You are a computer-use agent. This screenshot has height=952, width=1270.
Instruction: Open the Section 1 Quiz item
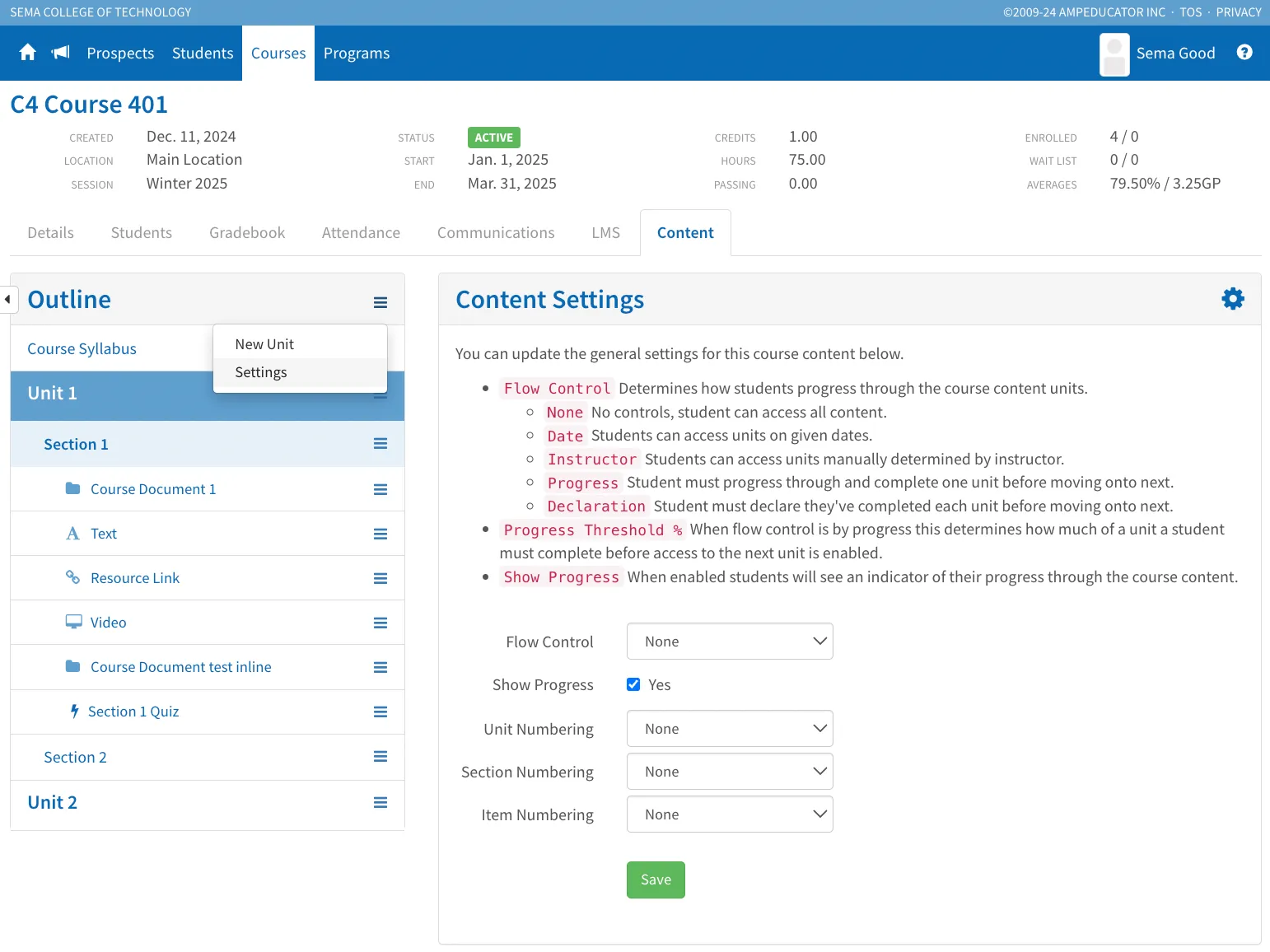[133, 712]
